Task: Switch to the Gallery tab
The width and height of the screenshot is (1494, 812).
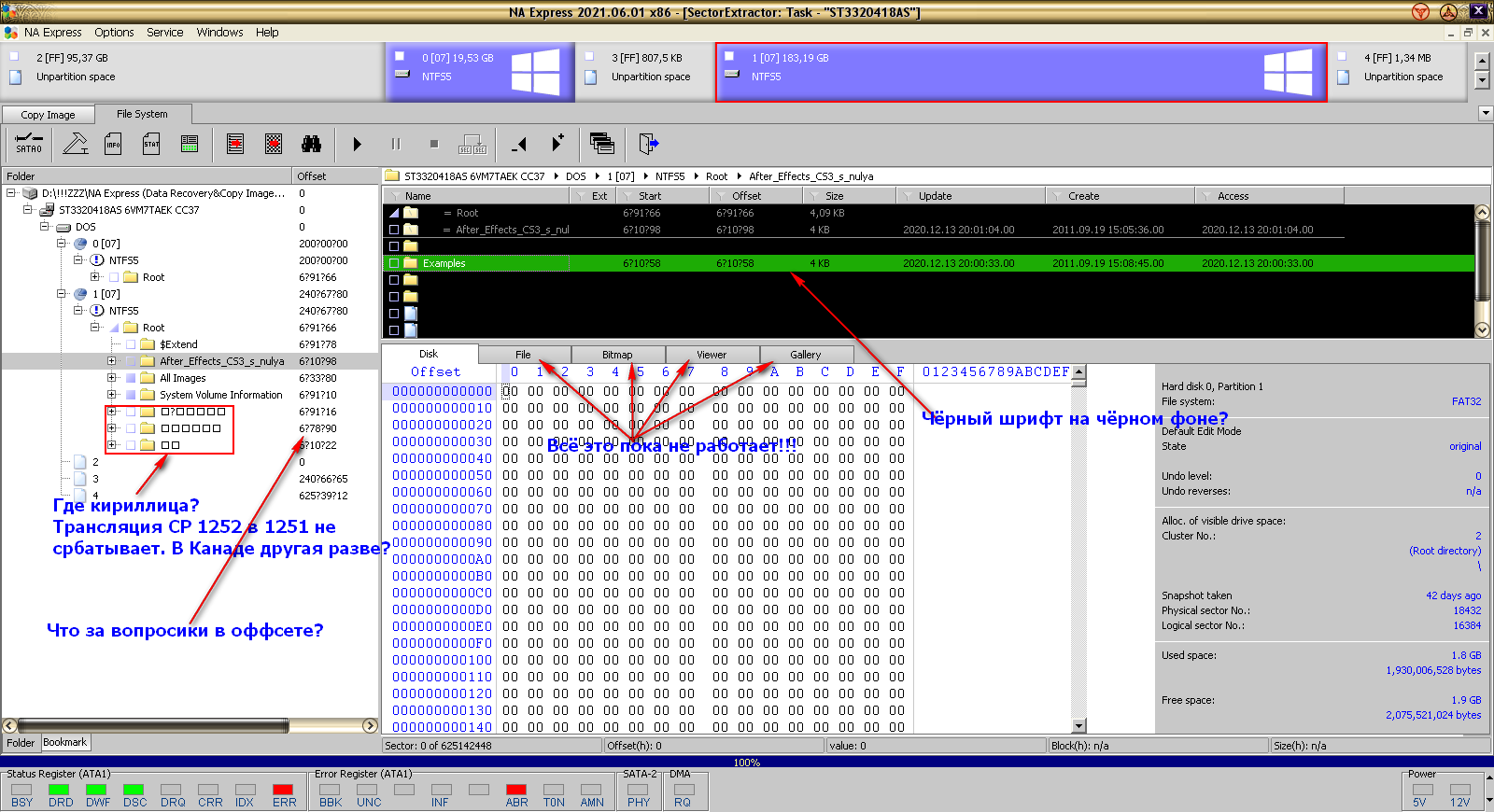Action: 805,355
